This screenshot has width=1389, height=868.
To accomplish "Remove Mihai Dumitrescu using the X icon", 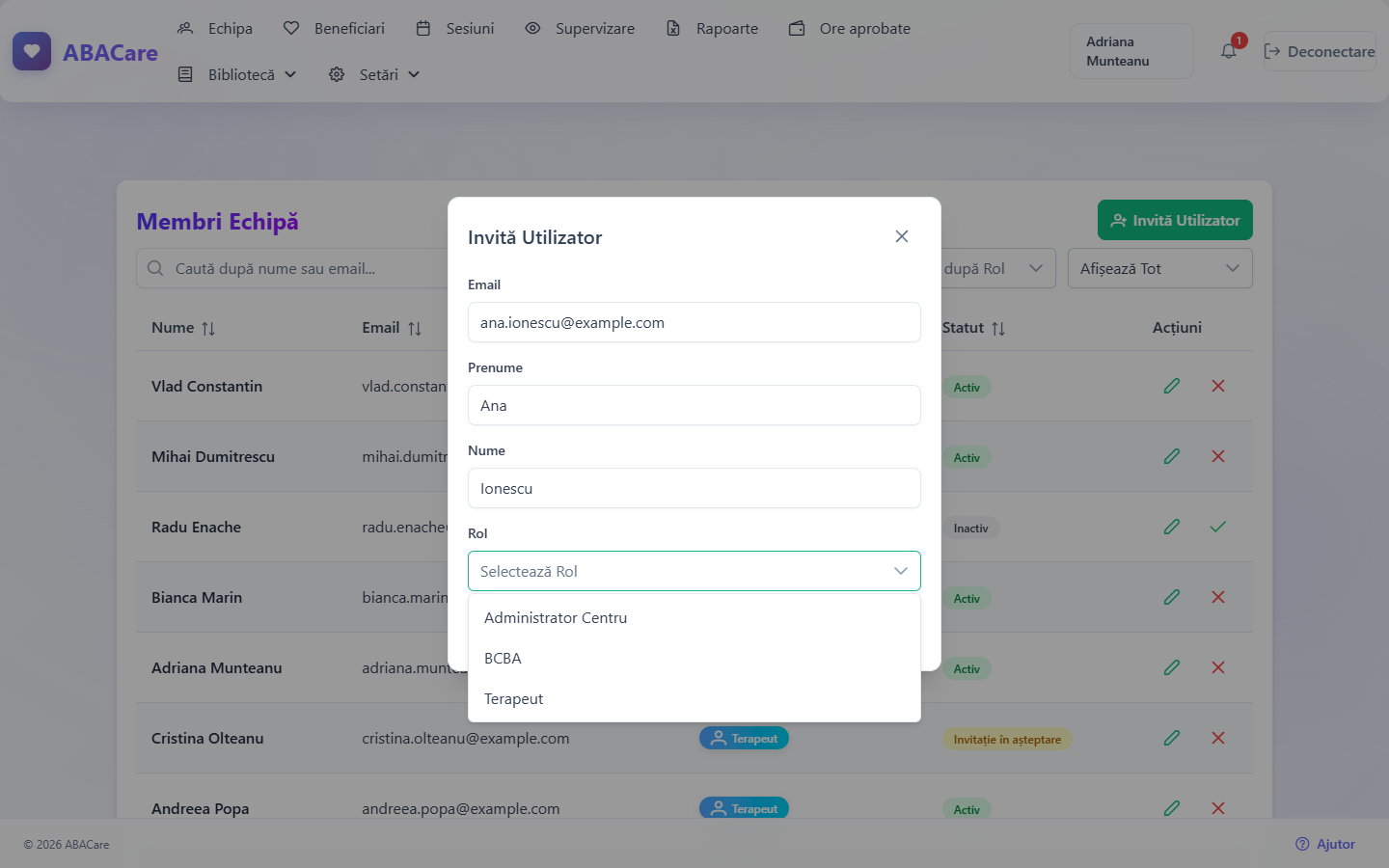I will click(x=1218, y=456).
